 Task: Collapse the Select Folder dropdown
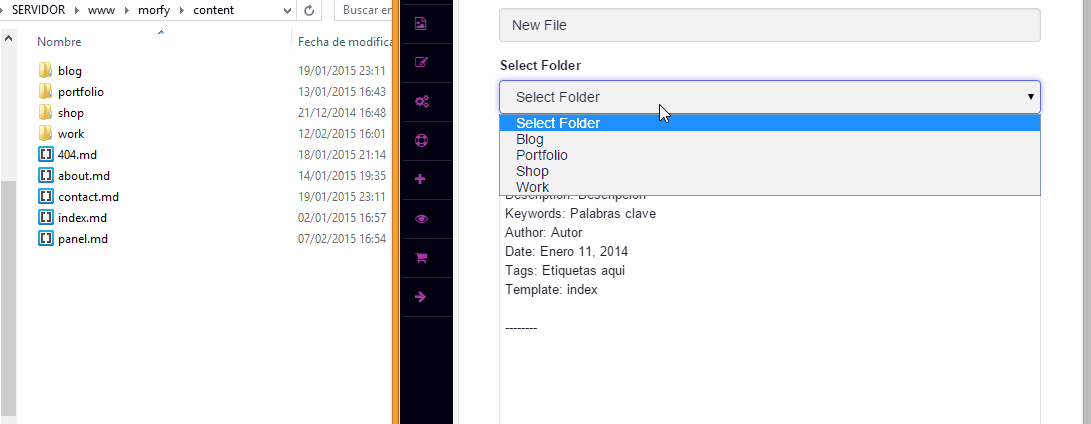769,97
